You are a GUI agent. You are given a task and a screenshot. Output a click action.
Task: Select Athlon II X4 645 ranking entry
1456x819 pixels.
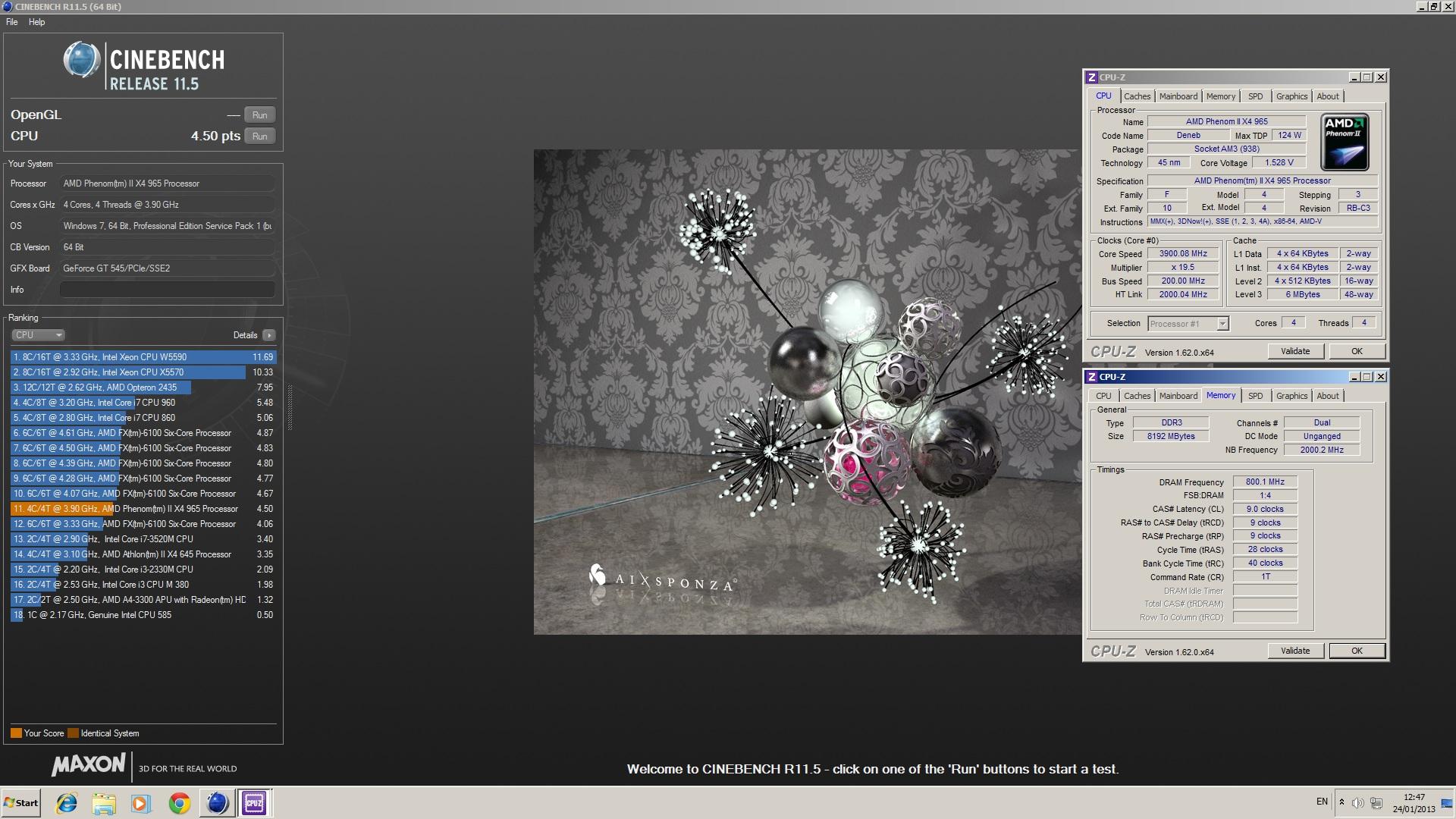pos(143,554)
